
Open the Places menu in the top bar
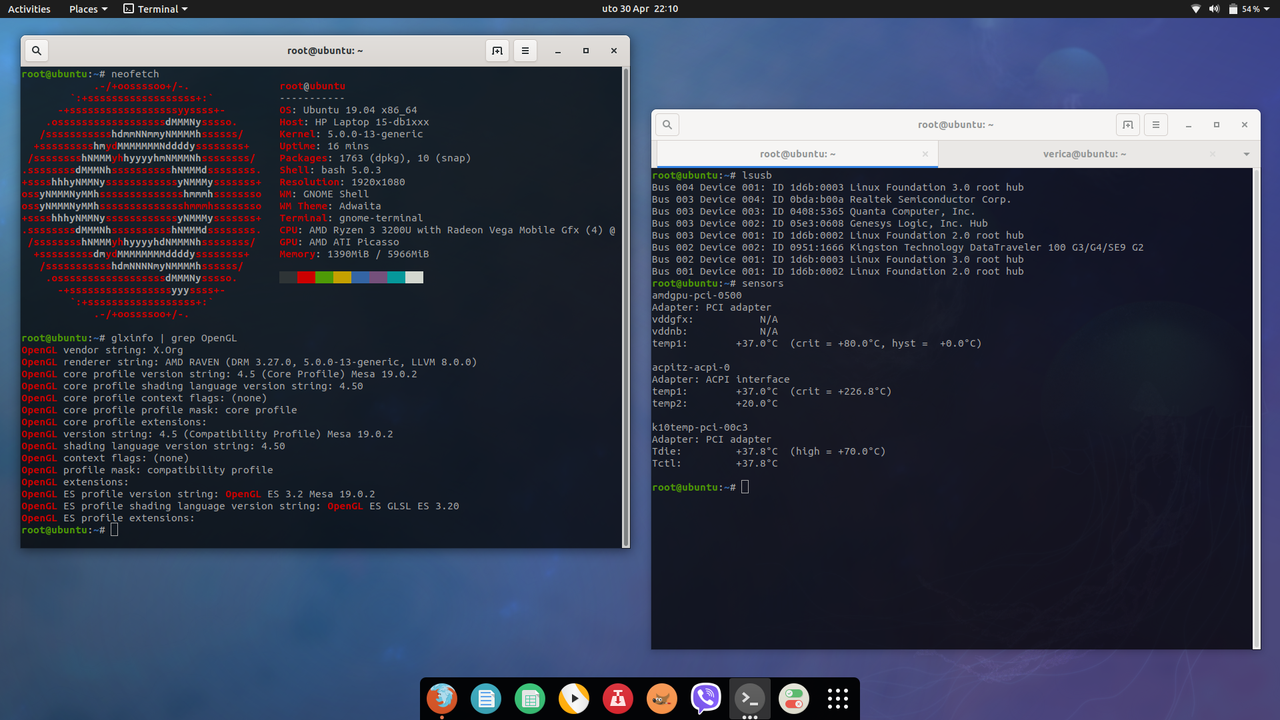(x=84, y=9)
